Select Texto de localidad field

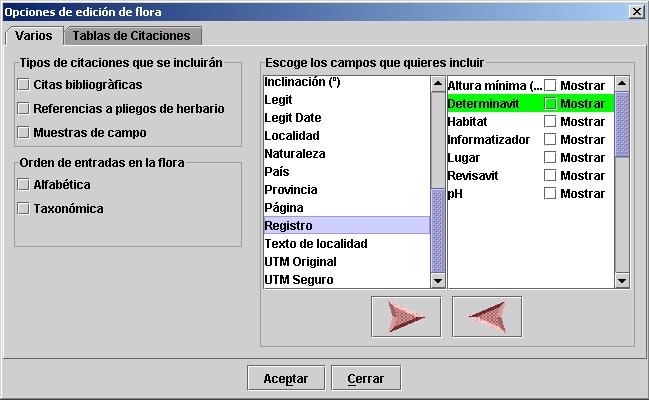click(347, 243)
